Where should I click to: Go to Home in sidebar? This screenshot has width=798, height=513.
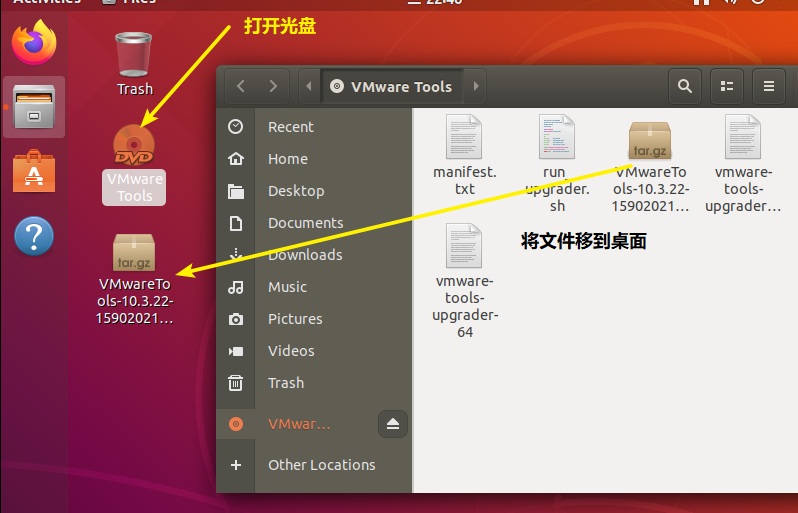pos(314,159)
